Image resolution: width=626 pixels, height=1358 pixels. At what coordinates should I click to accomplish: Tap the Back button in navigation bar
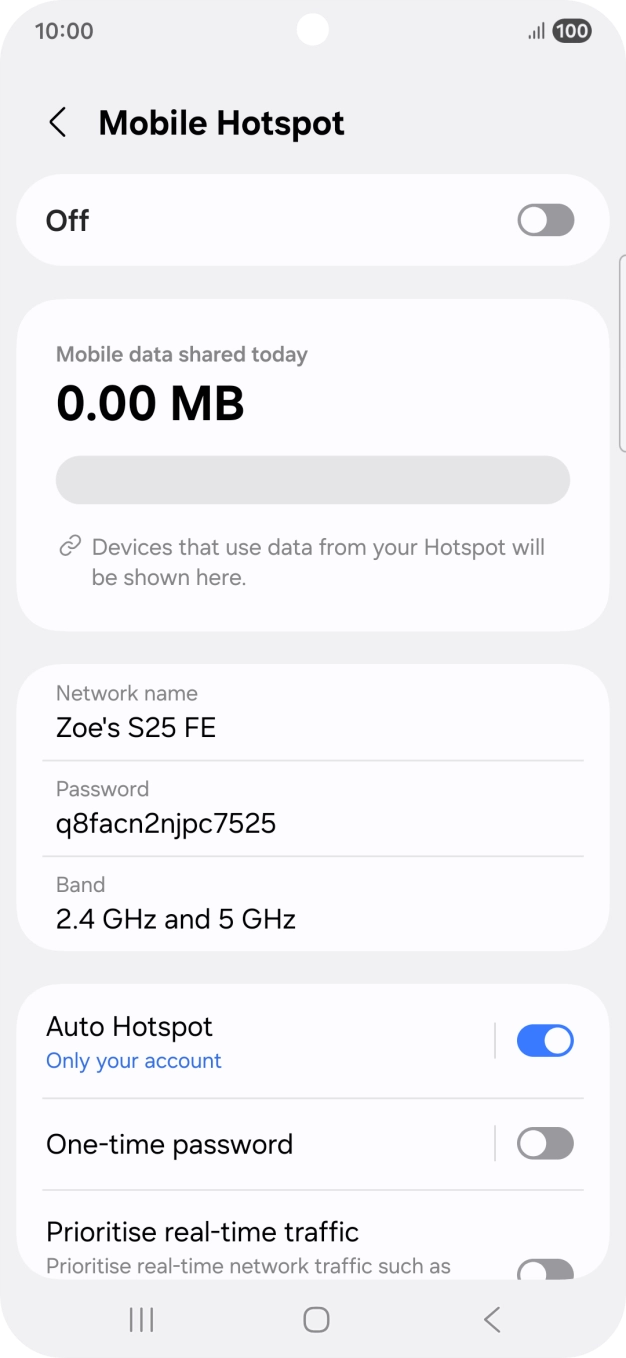click(491, 1319)
